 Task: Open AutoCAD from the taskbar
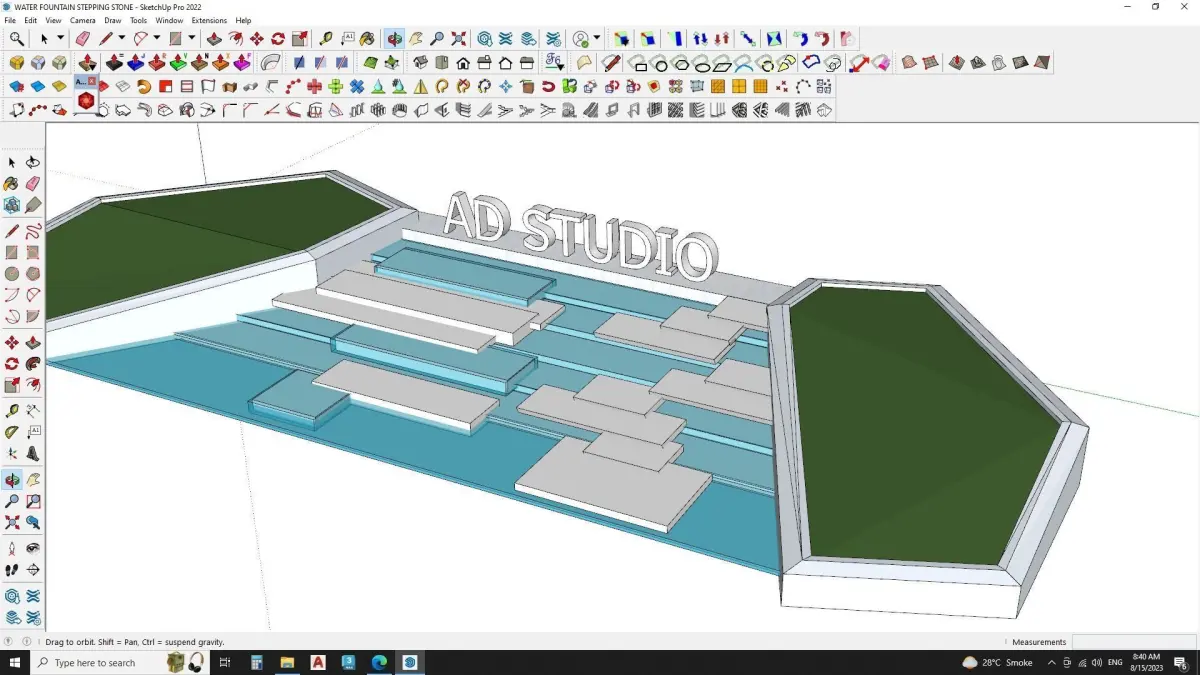(318, 662)
